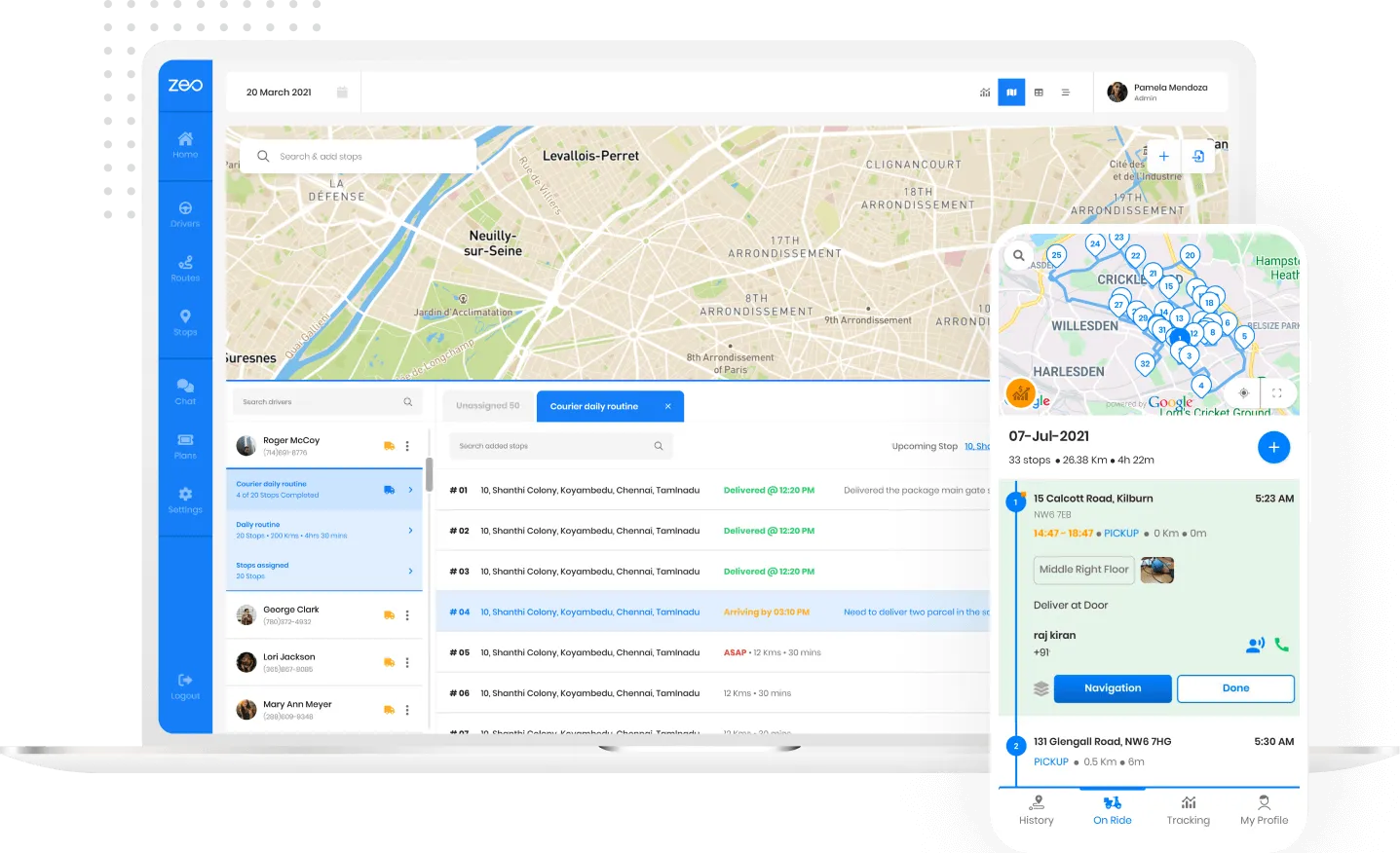Open My Profile tab in mobile app
This screenshot has height=853, width=1400.
coord(1264,810)
